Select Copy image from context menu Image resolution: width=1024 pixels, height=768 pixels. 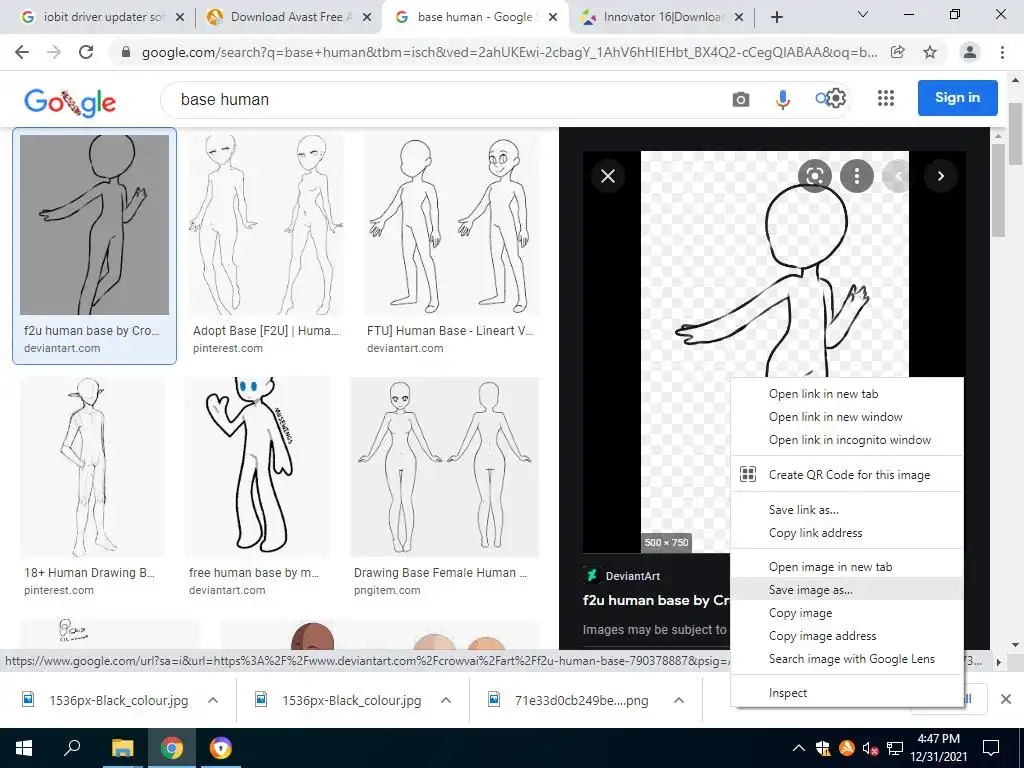[847, 613]
